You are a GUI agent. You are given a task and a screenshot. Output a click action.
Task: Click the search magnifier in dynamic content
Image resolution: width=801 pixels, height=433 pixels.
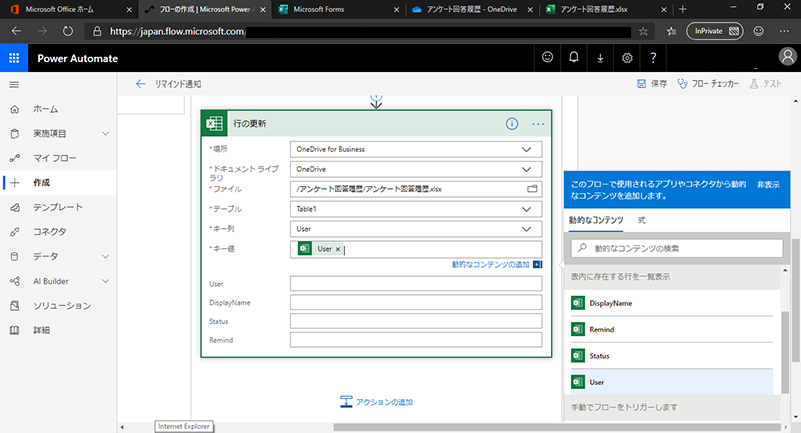coord(582,248)
